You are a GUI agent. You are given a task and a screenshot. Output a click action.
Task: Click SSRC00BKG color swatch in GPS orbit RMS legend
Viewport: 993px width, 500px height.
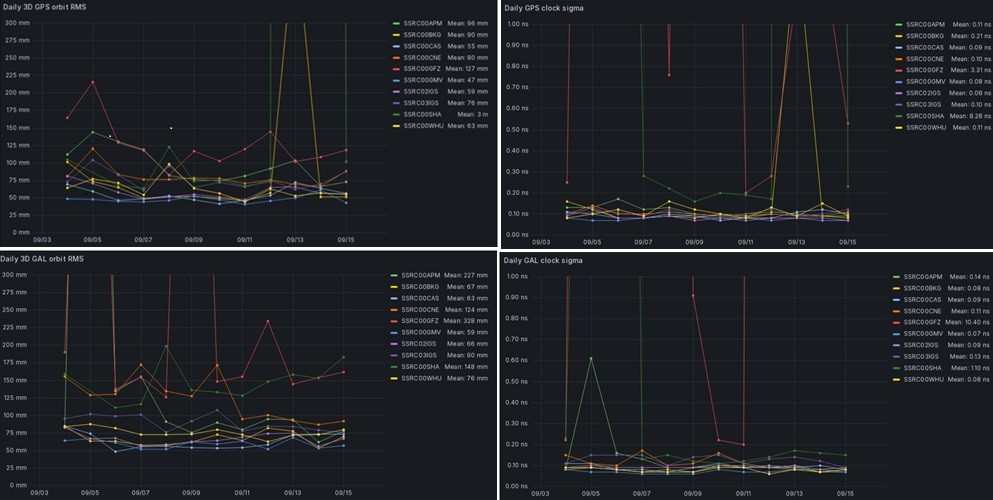pyautogui.click(x=396, y=35)
